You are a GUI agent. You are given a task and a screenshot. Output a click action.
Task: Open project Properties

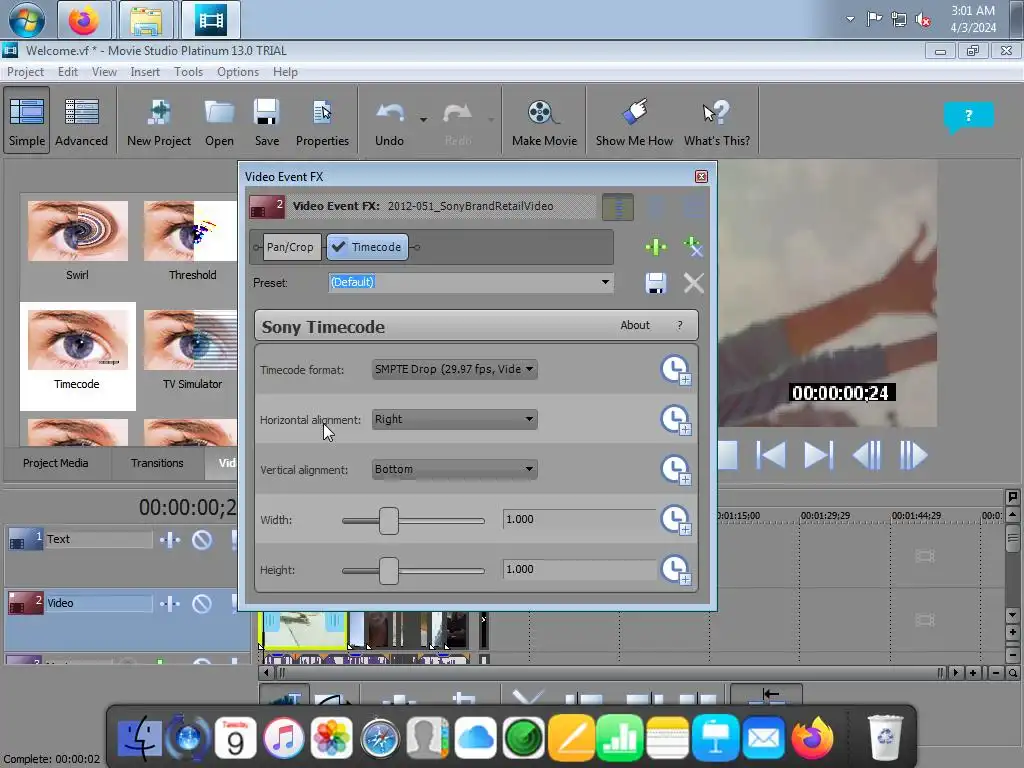322,121
